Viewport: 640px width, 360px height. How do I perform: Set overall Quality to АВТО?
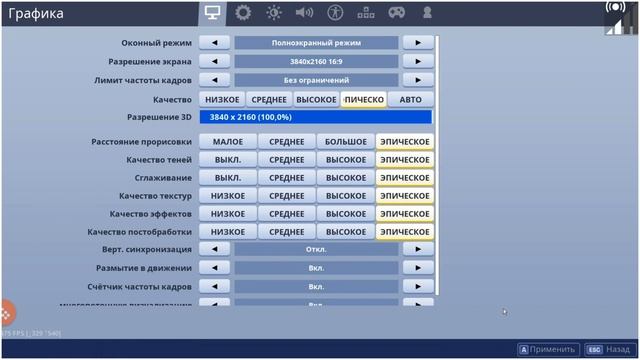tap(411, 100)
